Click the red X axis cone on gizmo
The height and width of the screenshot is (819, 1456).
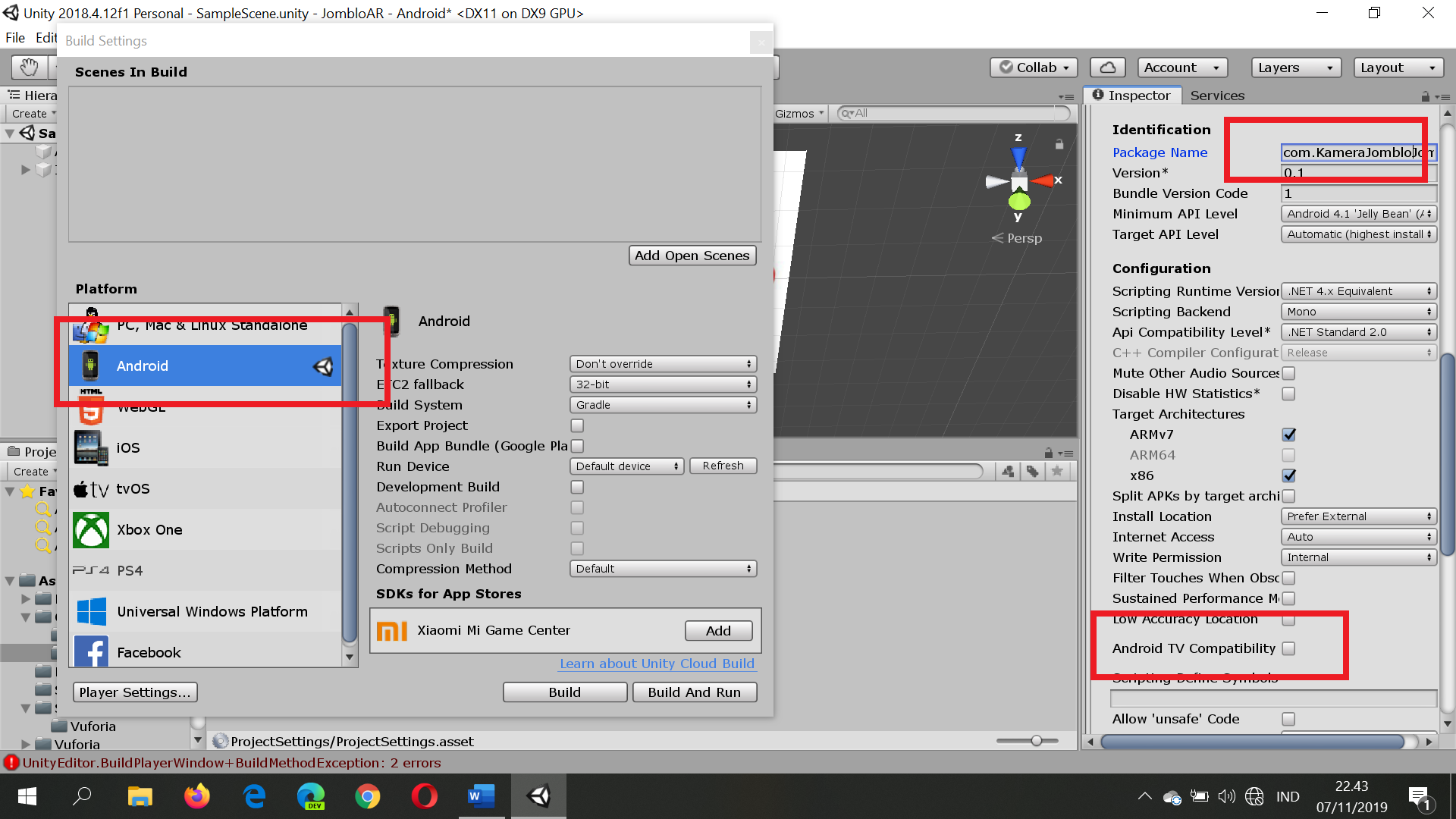click(1043, 180)
